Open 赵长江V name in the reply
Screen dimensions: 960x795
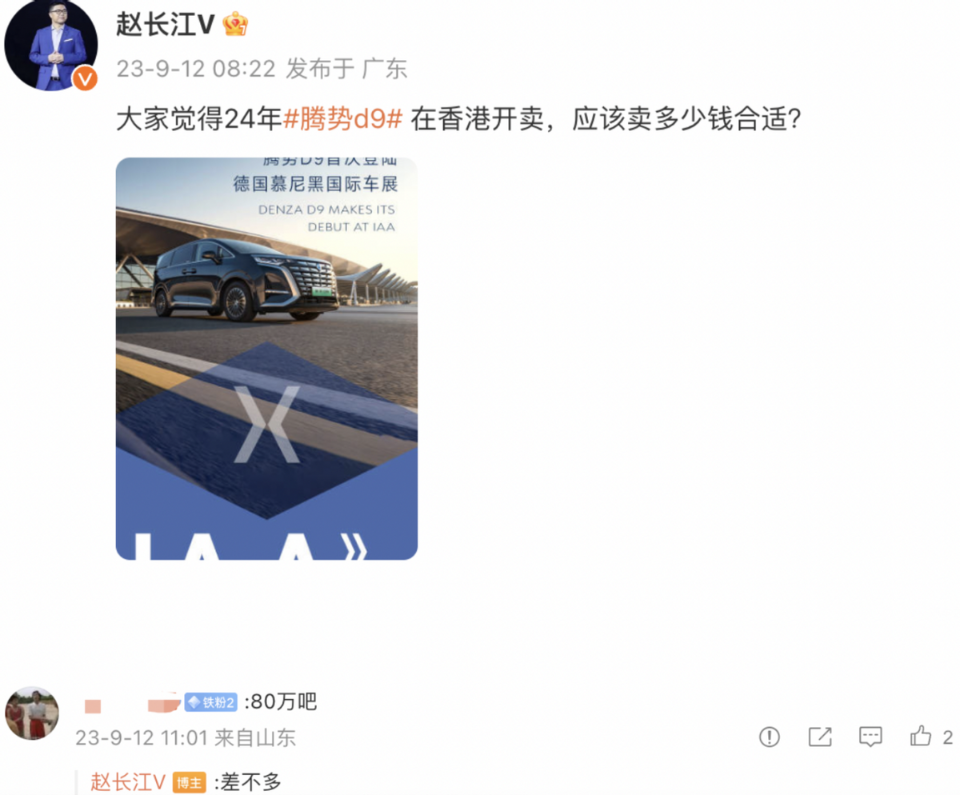[x=128, y=782]
